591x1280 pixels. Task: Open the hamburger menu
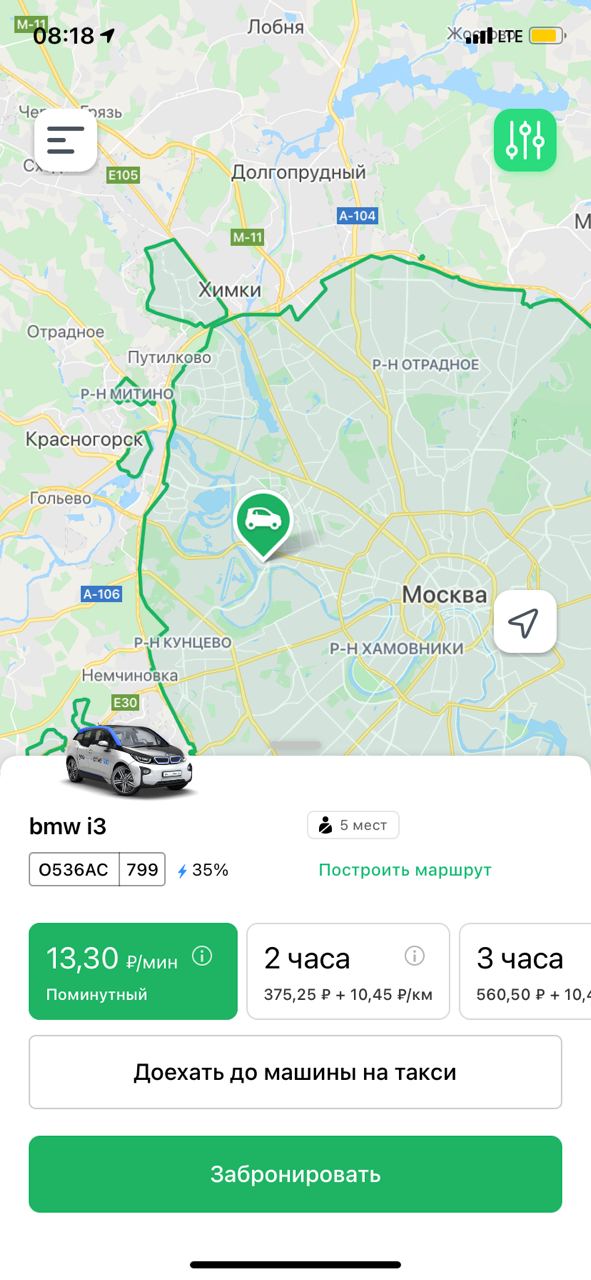coord(66,140)
